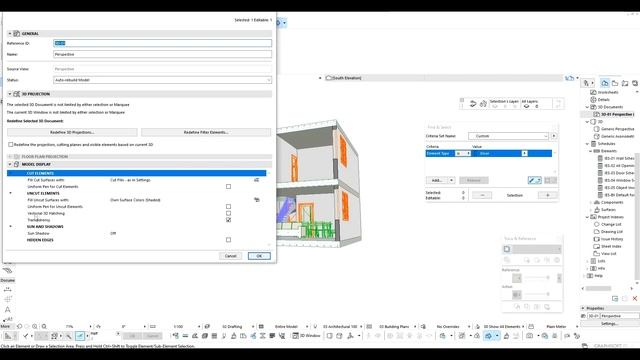Click the suspend groups icon in quick layers palette

[483, 104]
